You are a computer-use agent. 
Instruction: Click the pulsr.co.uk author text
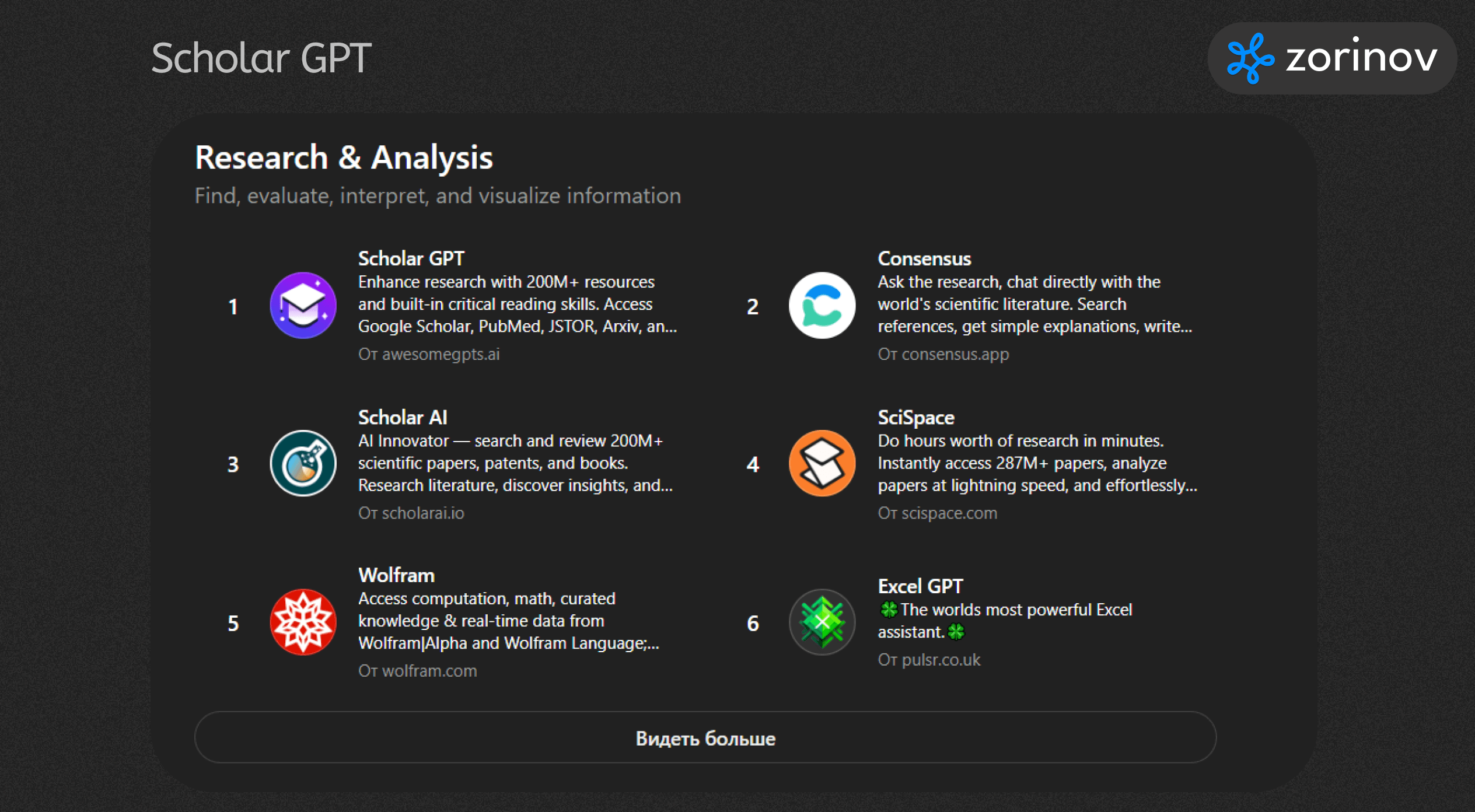point(929,660)
